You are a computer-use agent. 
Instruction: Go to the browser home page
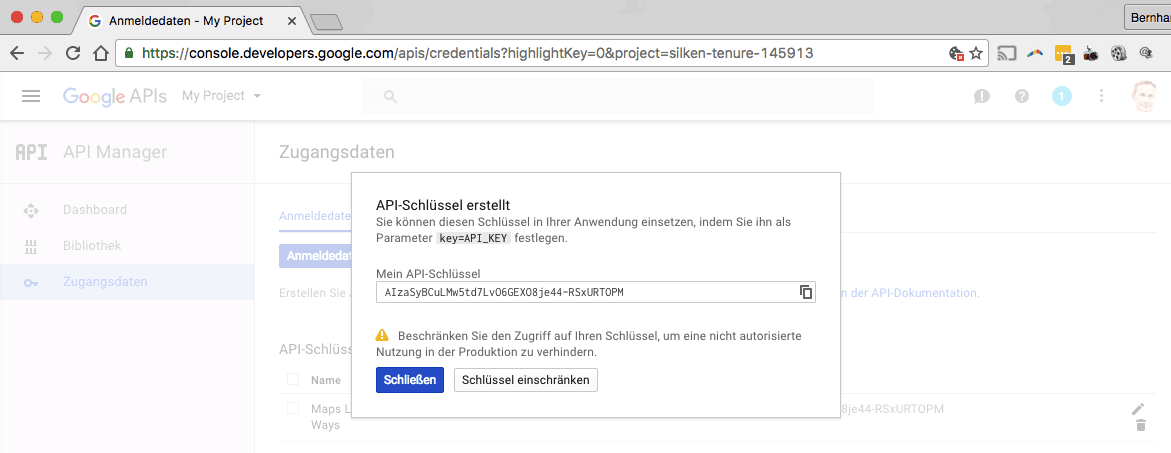pos(101,53)
